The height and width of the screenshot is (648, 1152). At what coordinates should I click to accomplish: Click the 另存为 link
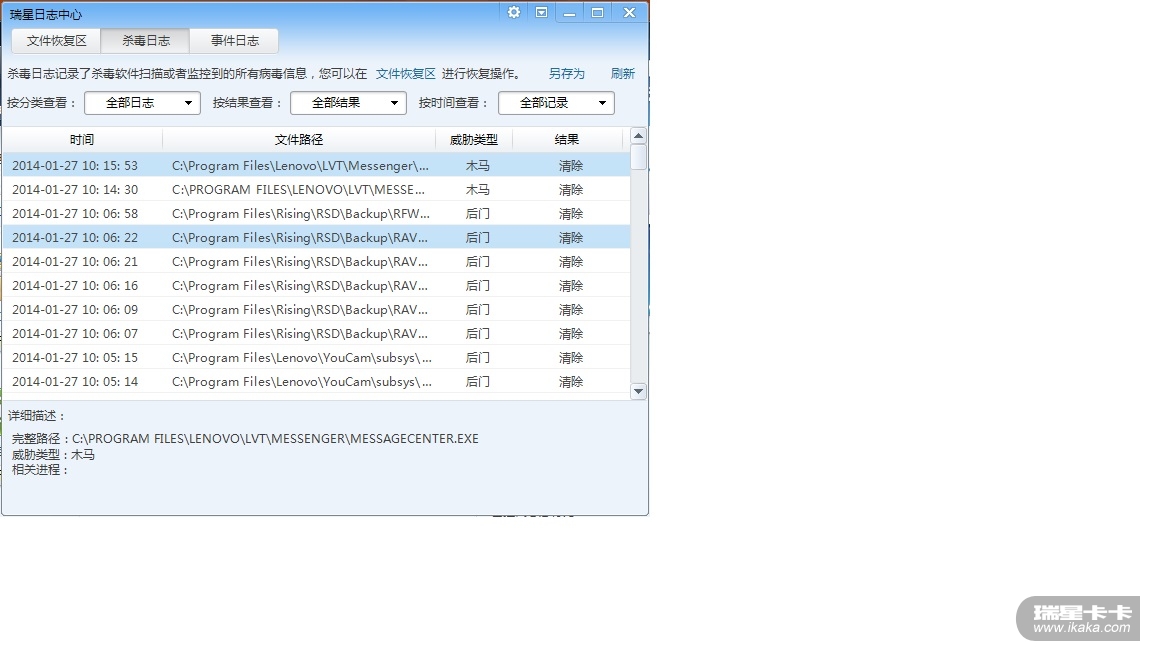point(566,73)
